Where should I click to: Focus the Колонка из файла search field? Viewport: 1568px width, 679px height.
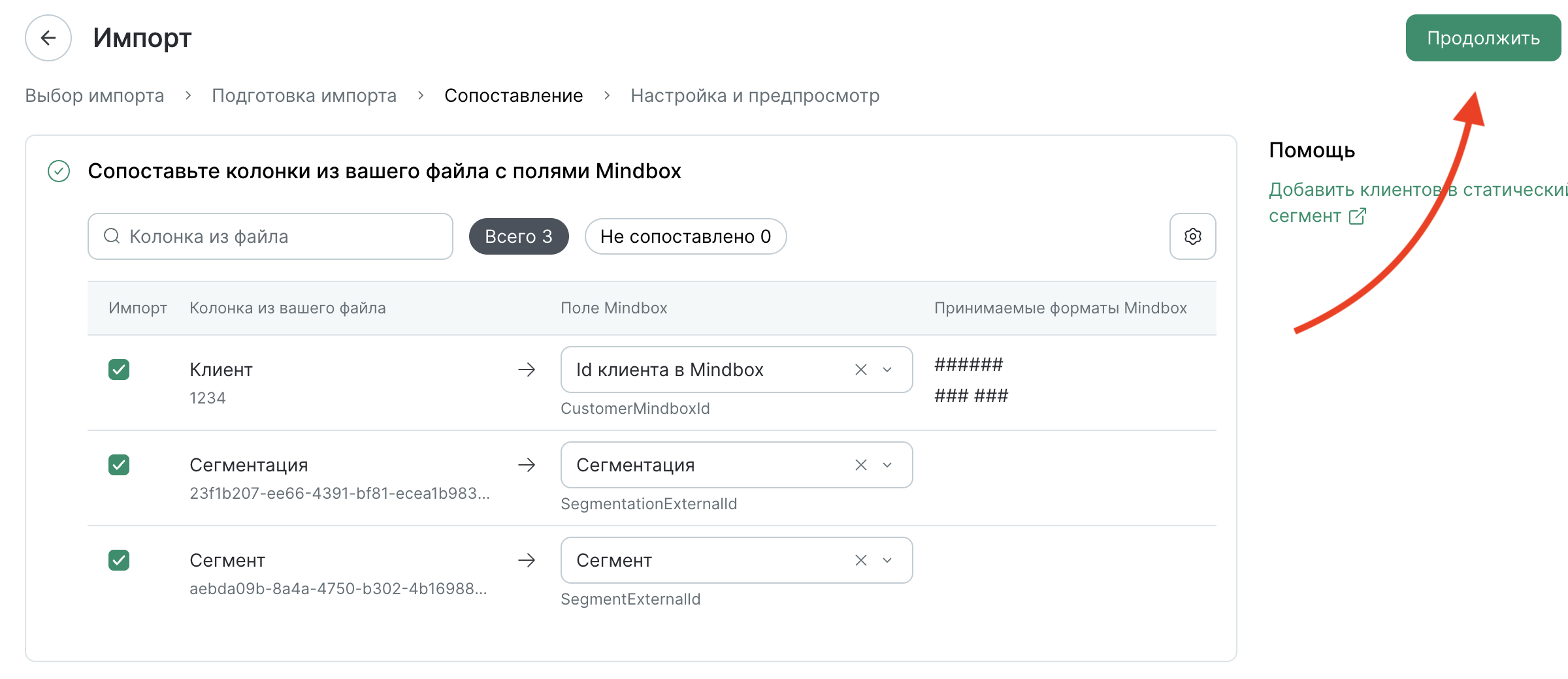click(x=270, y=236)
